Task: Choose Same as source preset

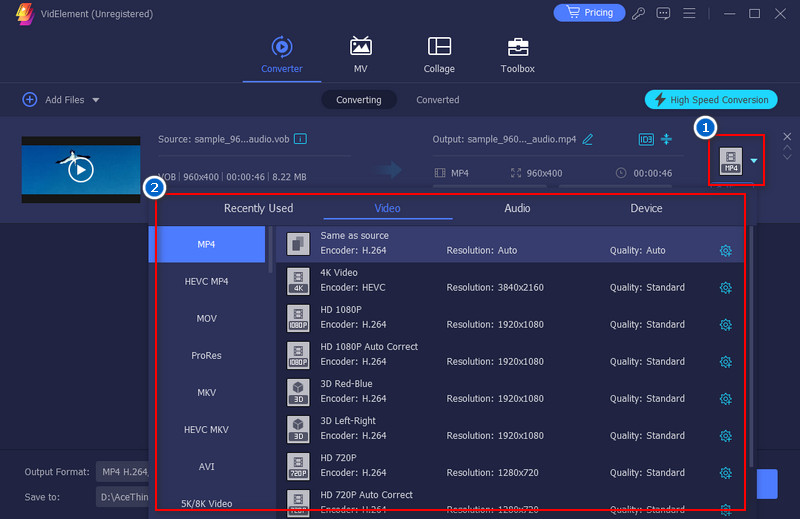Action: (x=510, y=244)
